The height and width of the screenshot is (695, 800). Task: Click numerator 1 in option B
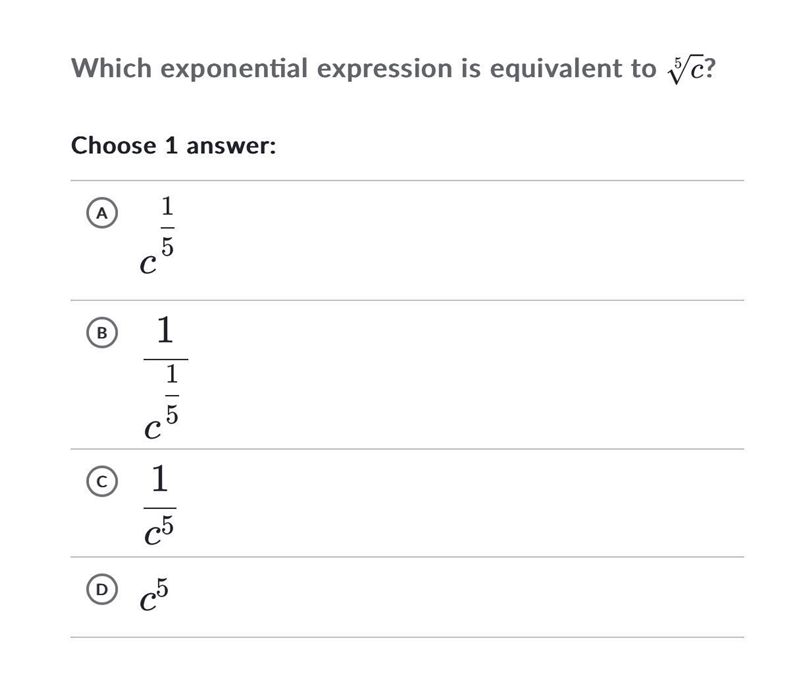[x=165, y=330]
